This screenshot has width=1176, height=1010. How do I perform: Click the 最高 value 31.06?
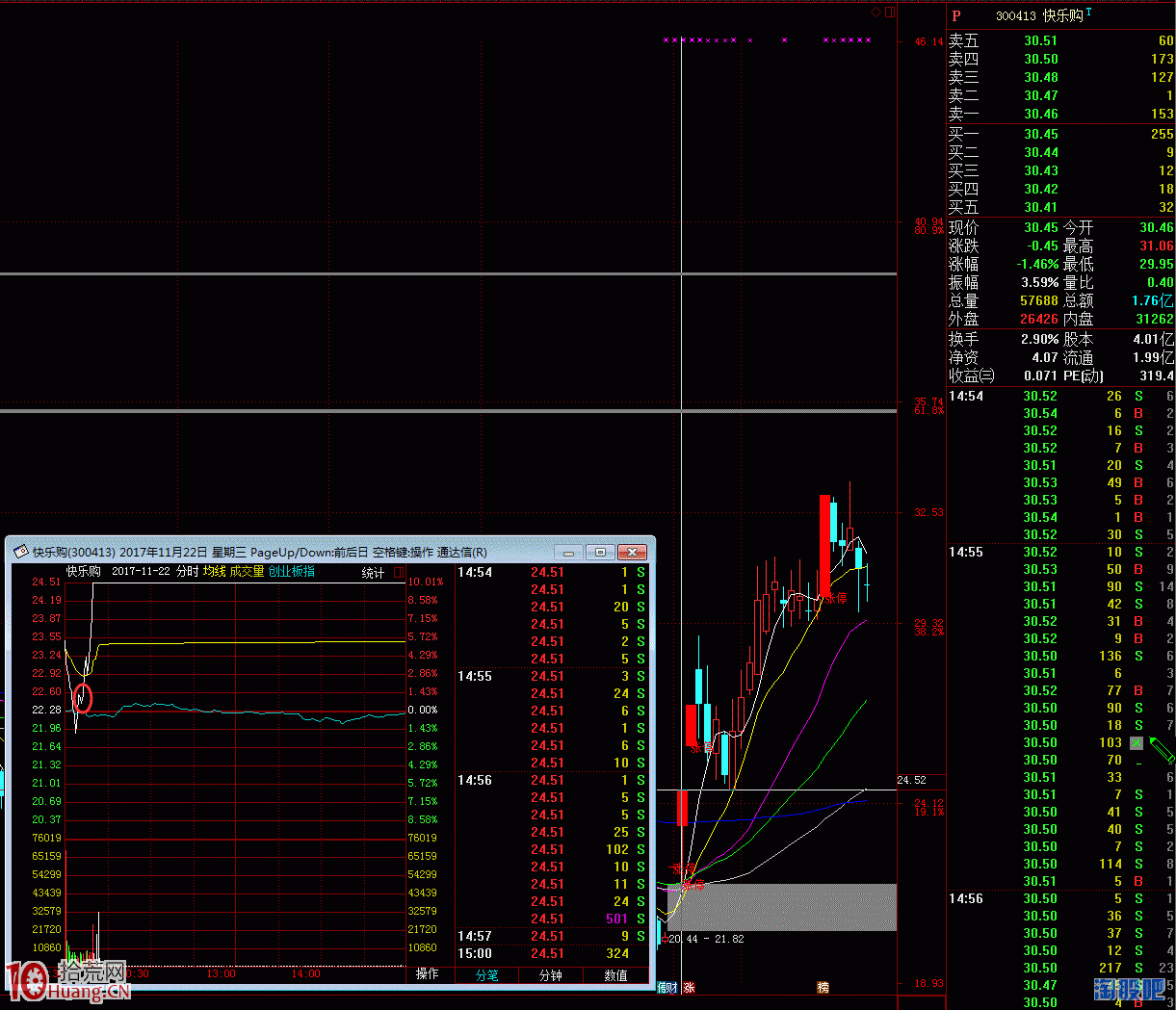pos(1157,246)
